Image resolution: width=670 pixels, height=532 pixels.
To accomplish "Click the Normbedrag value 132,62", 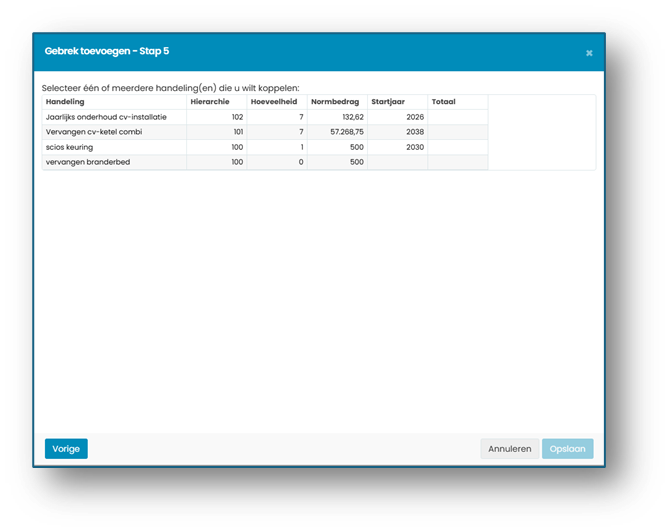I will tap(353, 117).
